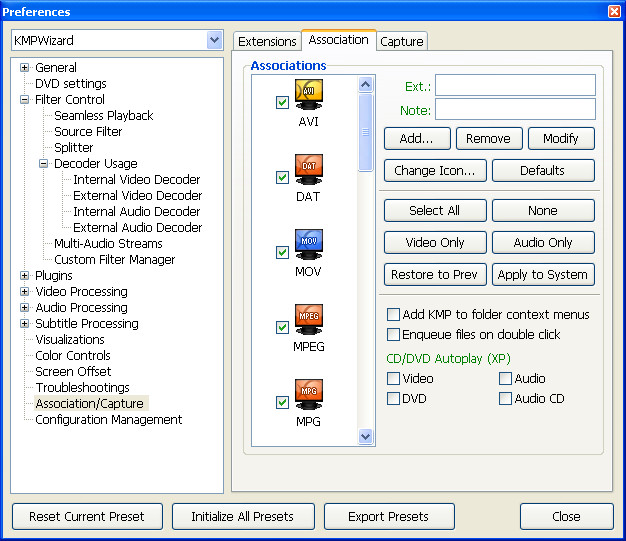Select the AVI file type icon
The image size is (626, 541).
pos(309,95)
